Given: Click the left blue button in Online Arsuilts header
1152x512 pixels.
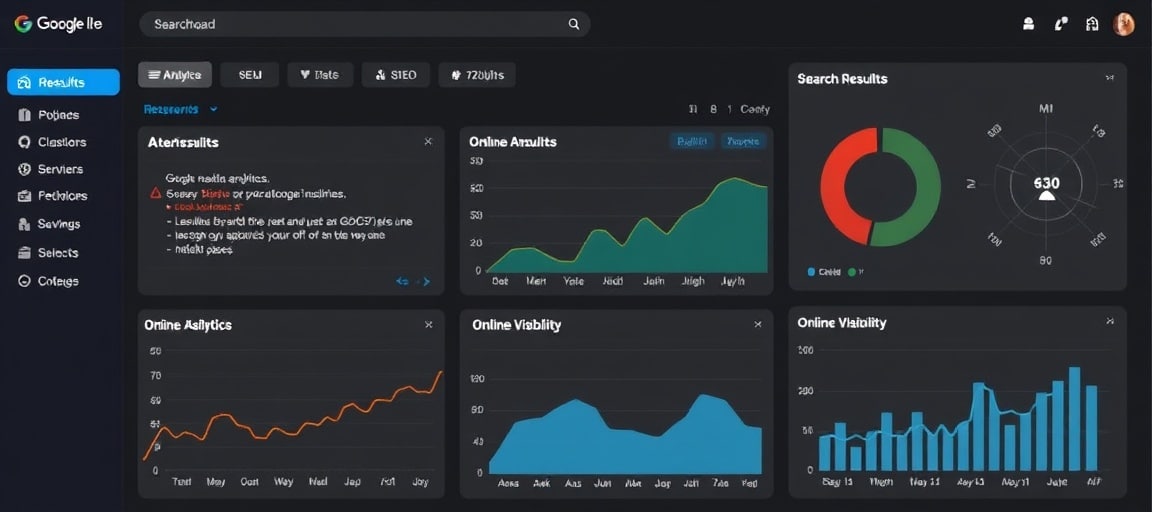Looking at the screenshot, I should point(692,141).
